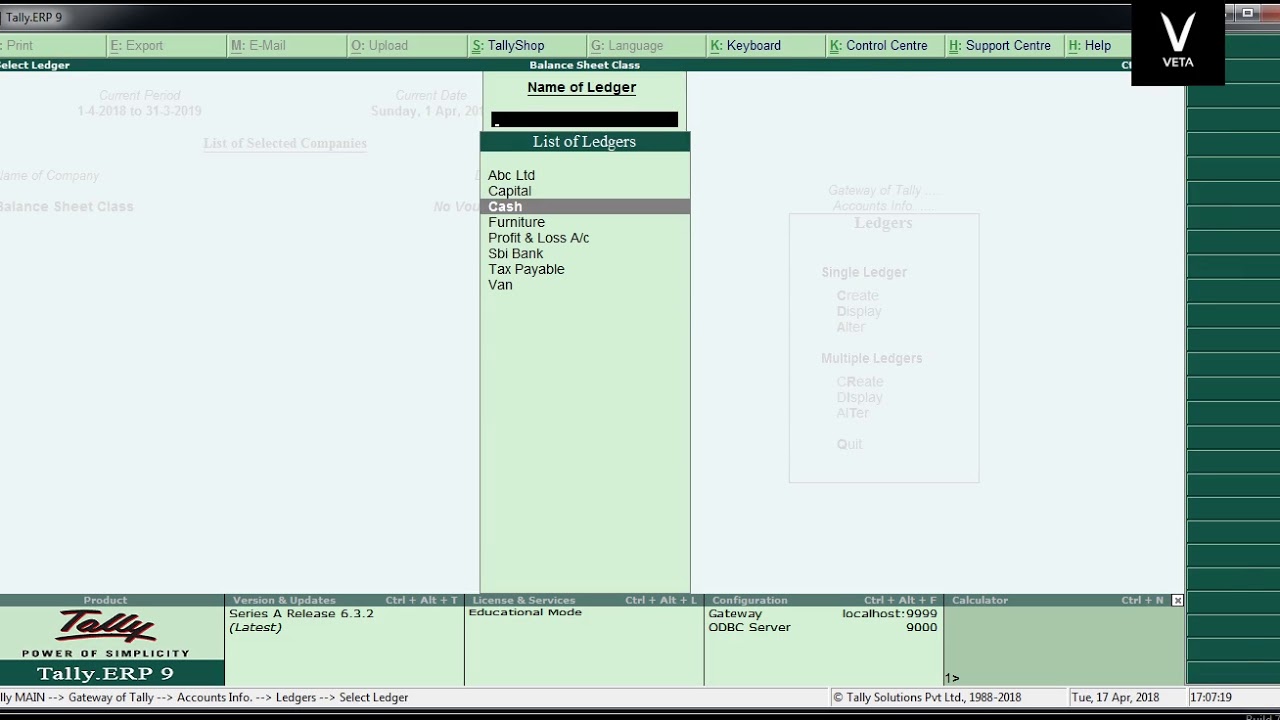Image resolution: width=1280 pixels, height=720 pixels.
Task: Click the calculator input line showing 1>
Action: 1065,678
